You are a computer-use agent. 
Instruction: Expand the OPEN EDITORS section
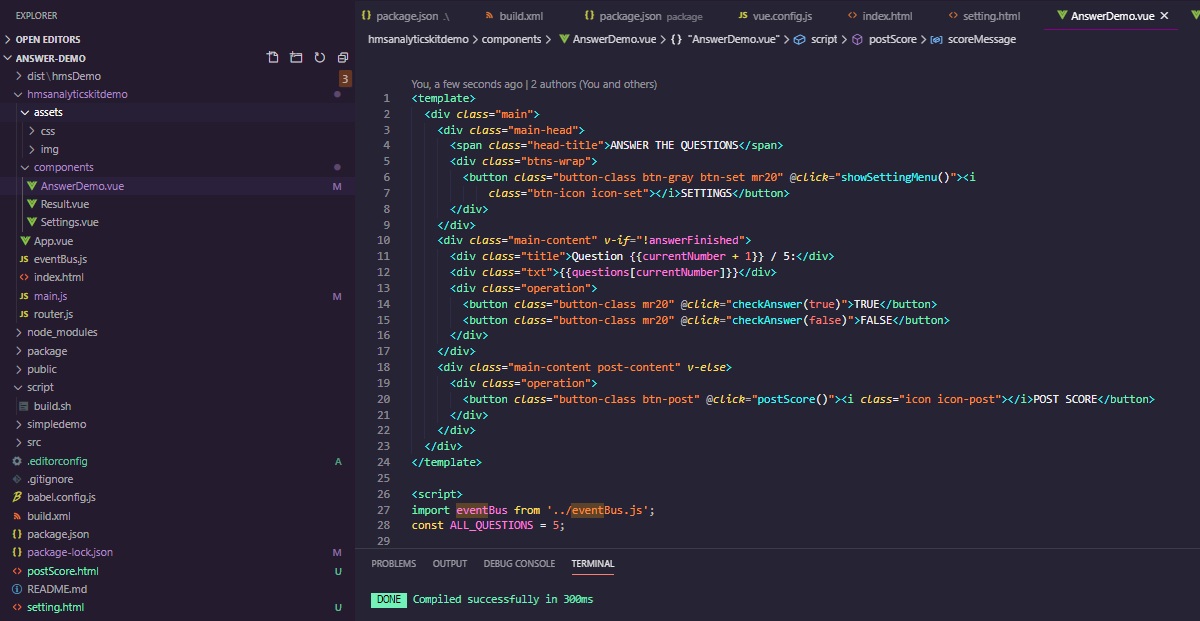click(x=48, y=39)
